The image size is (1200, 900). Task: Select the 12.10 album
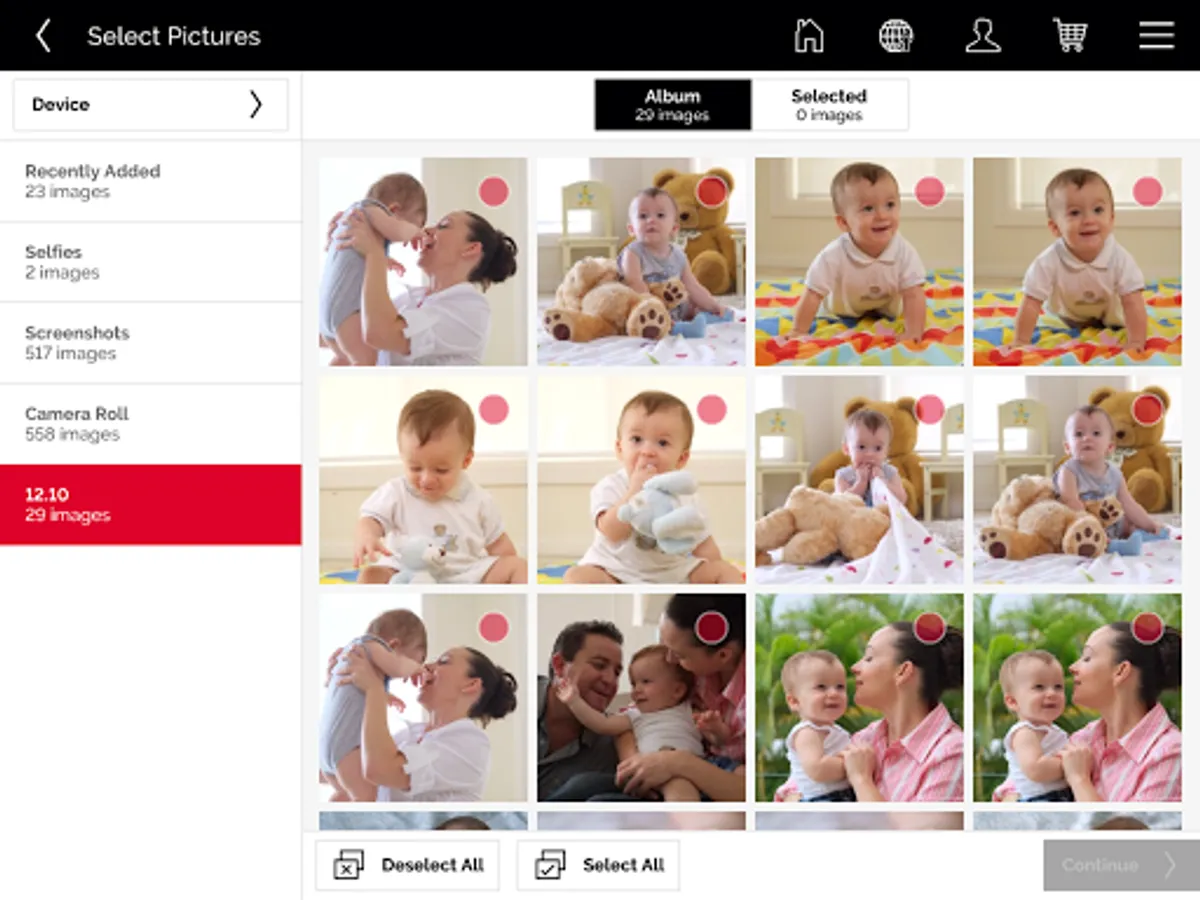150,505
